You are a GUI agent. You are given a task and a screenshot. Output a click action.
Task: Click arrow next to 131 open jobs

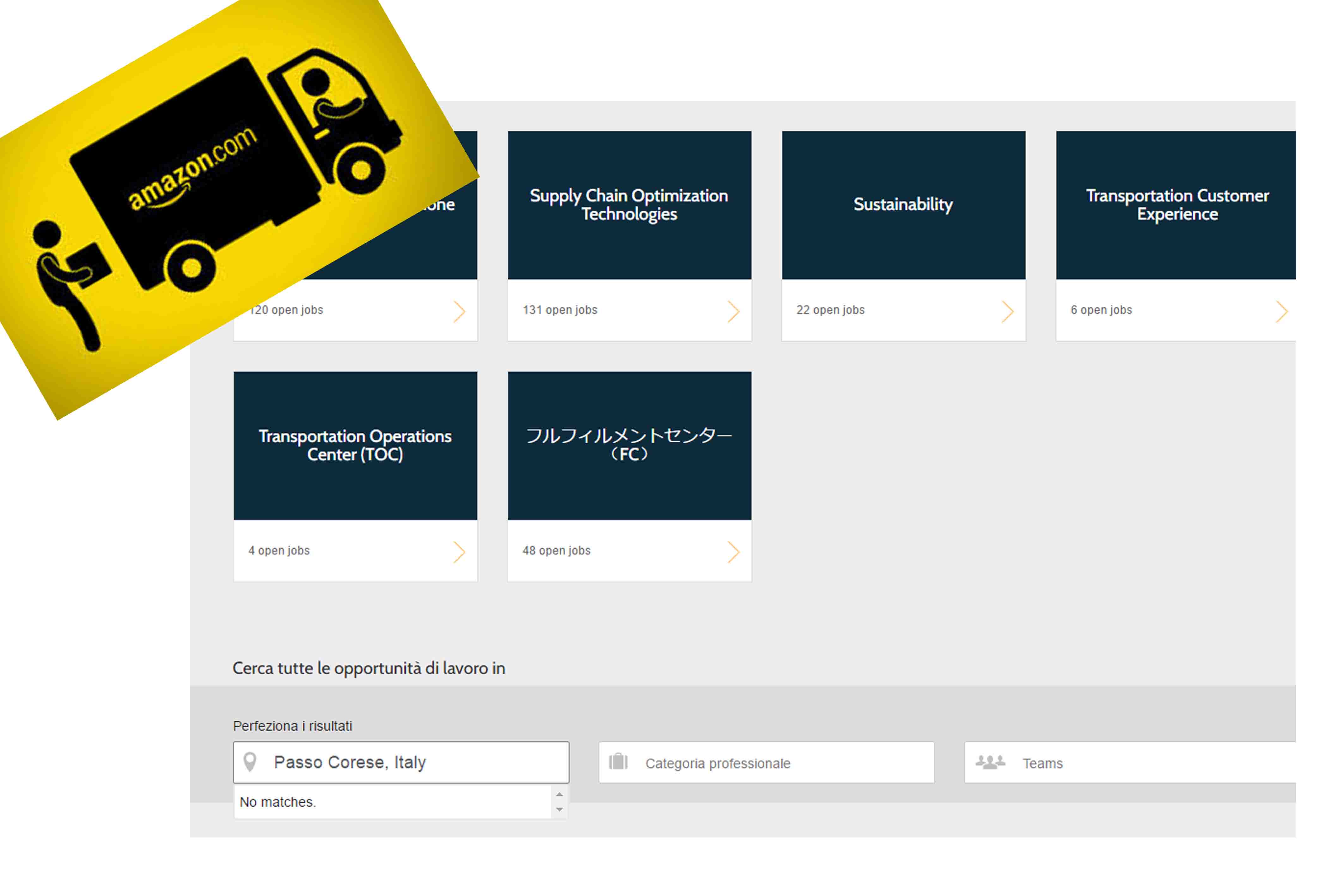734,311
